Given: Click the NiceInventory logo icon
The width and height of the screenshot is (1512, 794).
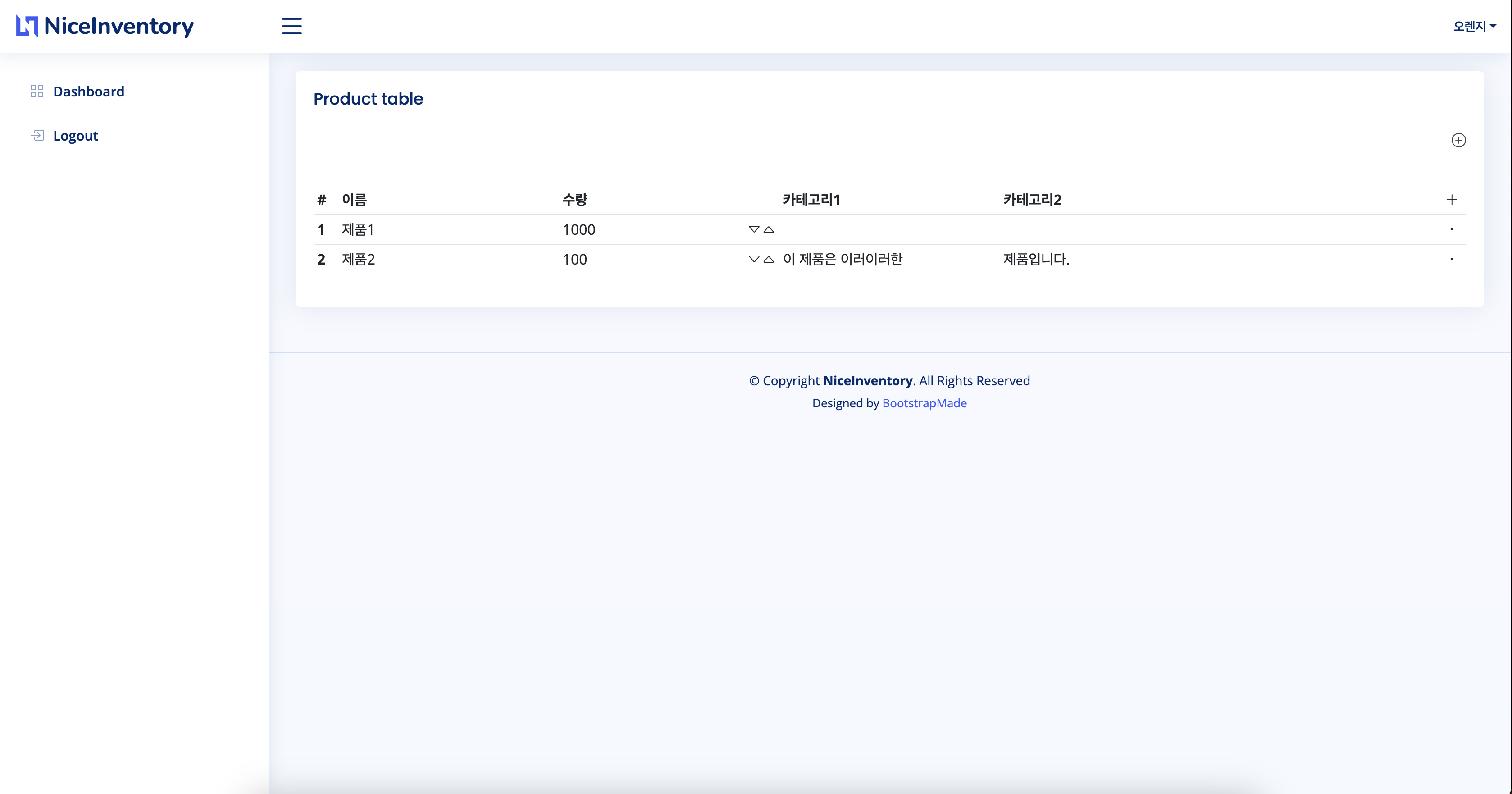Looking at the screenshot, I should coord(27,26).
